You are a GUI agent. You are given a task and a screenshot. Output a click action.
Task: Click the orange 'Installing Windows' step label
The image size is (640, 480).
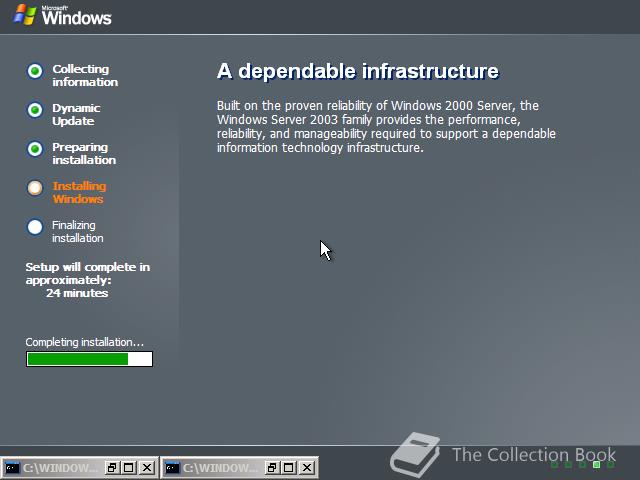79,193
